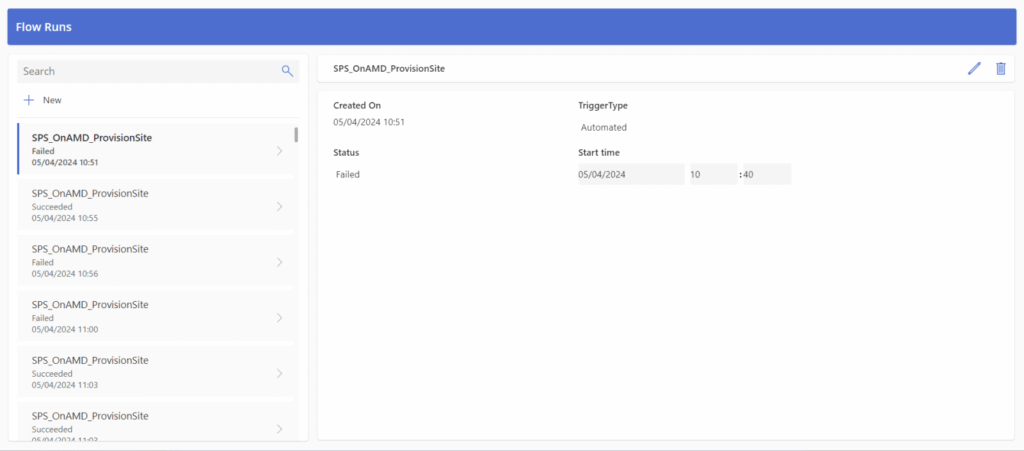Click the Flow Runs header title
This screenshot has height=451, width=1024.
point(44,27)
